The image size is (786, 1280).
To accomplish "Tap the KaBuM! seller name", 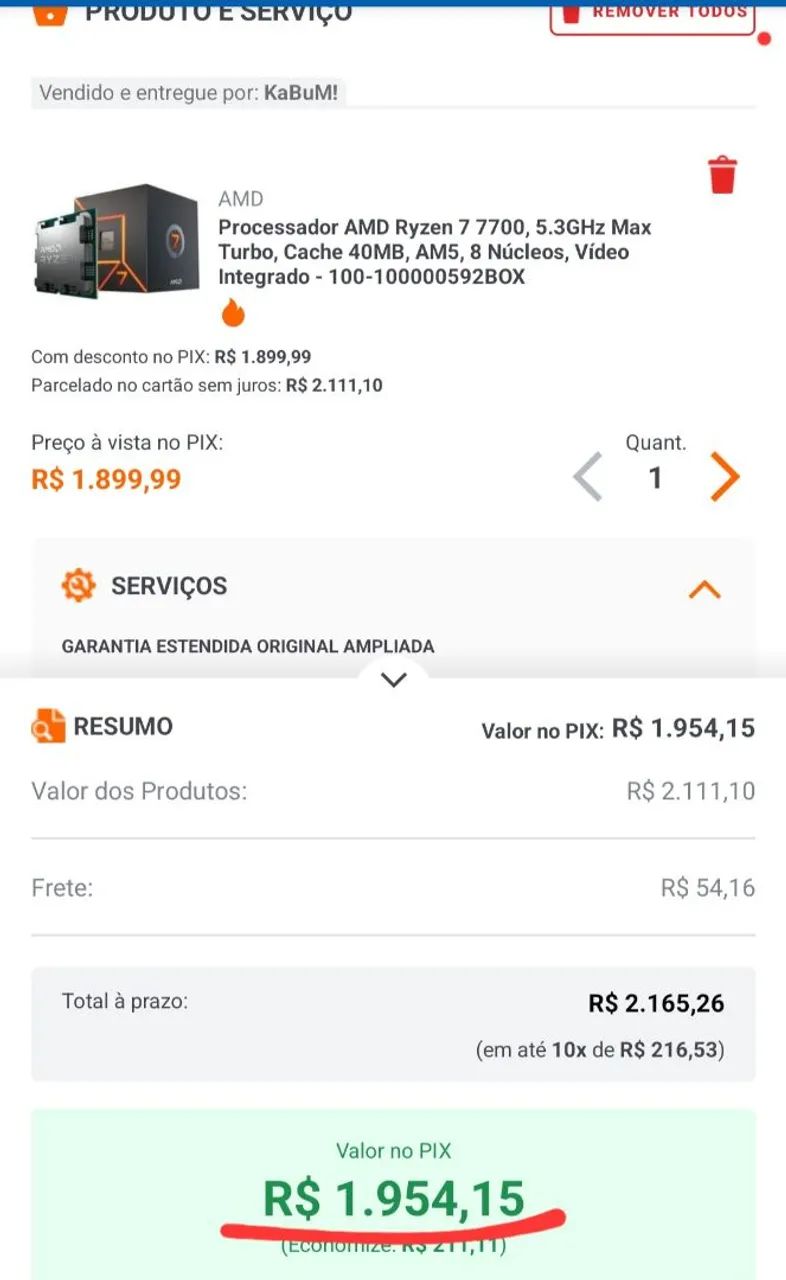I will 300,94.
